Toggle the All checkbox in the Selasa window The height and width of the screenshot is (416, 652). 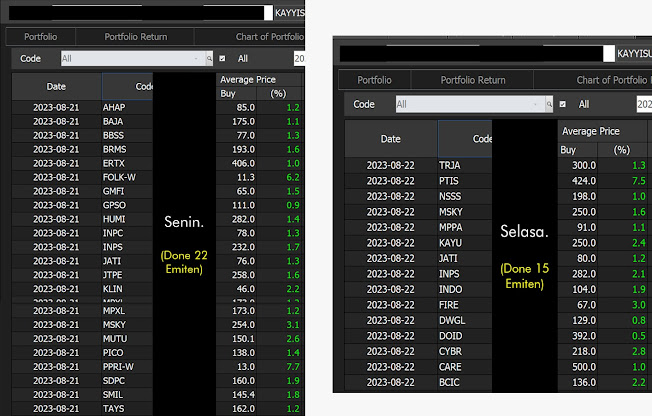563,104
